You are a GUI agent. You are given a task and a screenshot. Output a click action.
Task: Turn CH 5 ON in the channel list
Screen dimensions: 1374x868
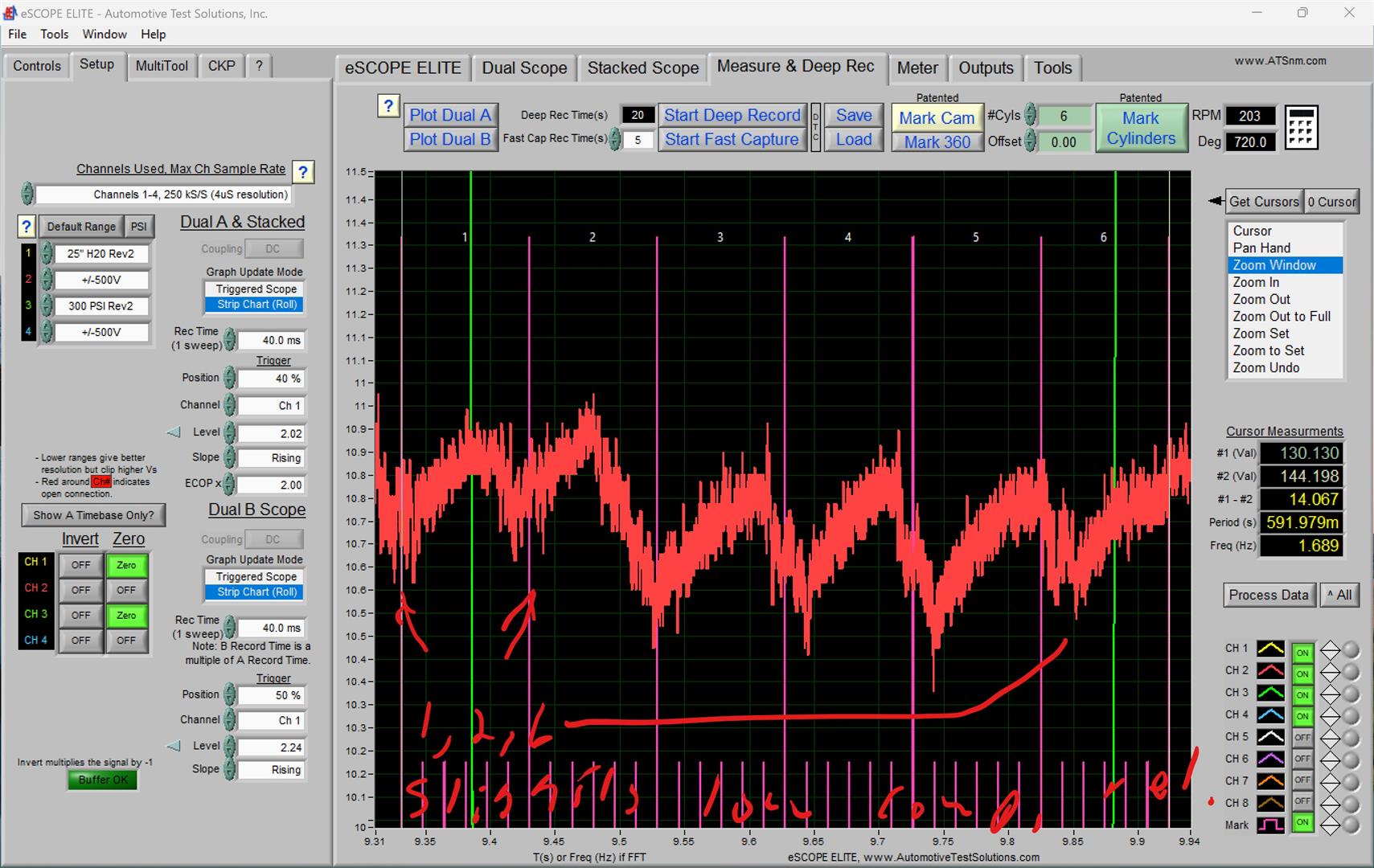click(1302, 736)
